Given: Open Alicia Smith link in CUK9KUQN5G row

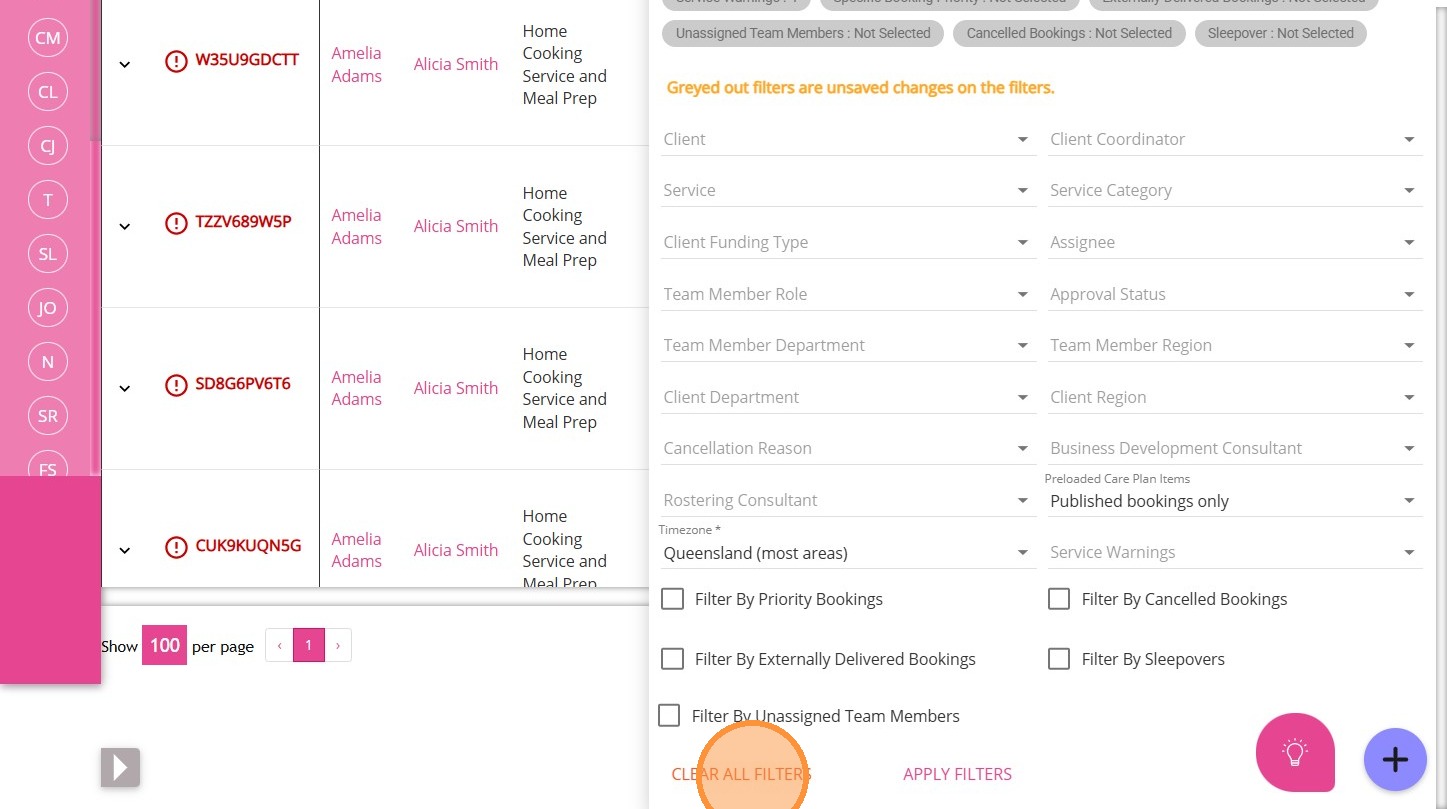Looking at the screenshot, I should [456, 550].
